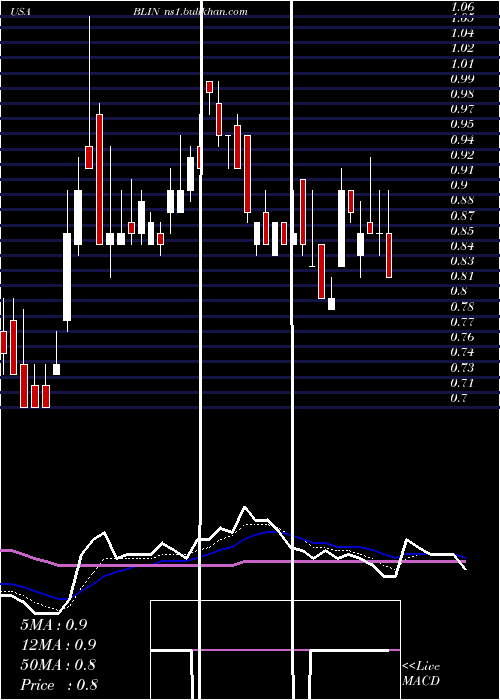
Task: Select the 0.71 price axis label
Action: click(462, 383)
